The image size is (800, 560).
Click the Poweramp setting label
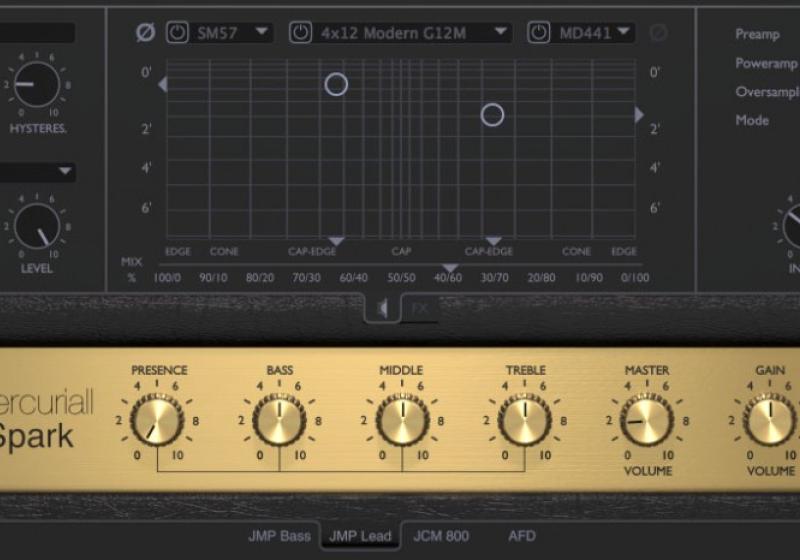[766, 63]
